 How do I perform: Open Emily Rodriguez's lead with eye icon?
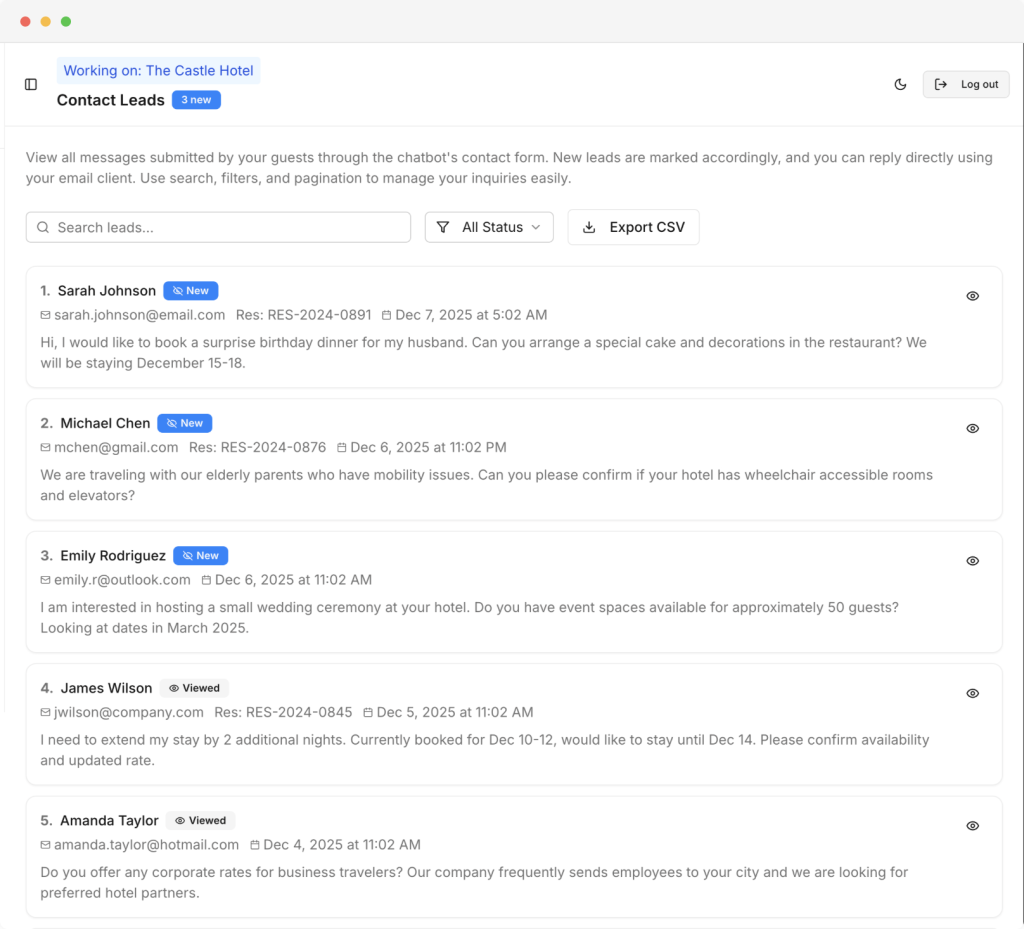[972, 561]
